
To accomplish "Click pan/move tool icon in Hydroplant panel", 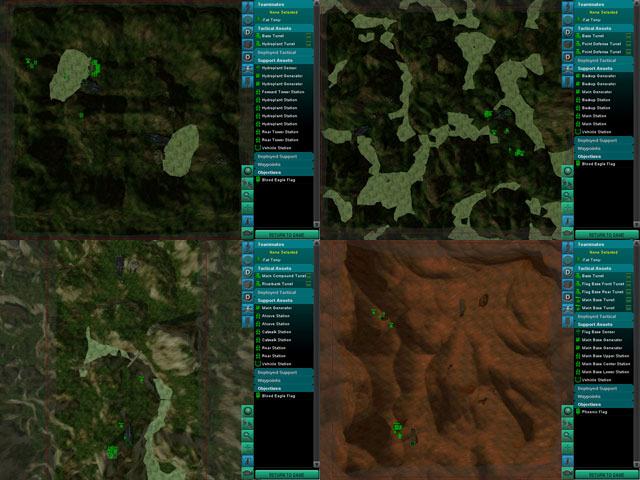I will pyautogui.click(x=248, y=208).
